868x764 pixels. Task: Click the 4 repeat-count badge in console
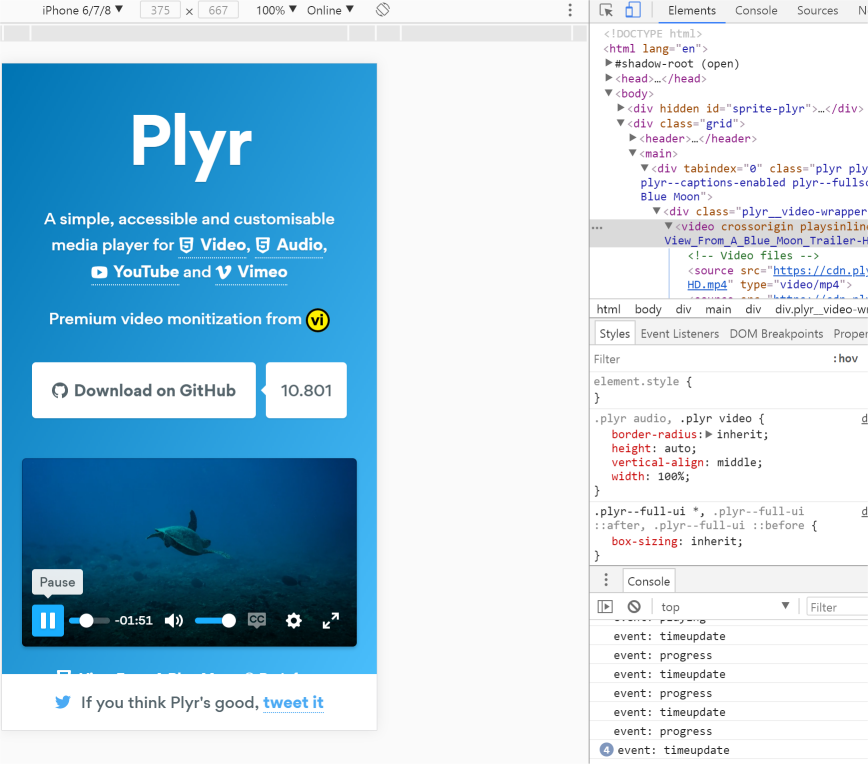[x=607, y=750]
